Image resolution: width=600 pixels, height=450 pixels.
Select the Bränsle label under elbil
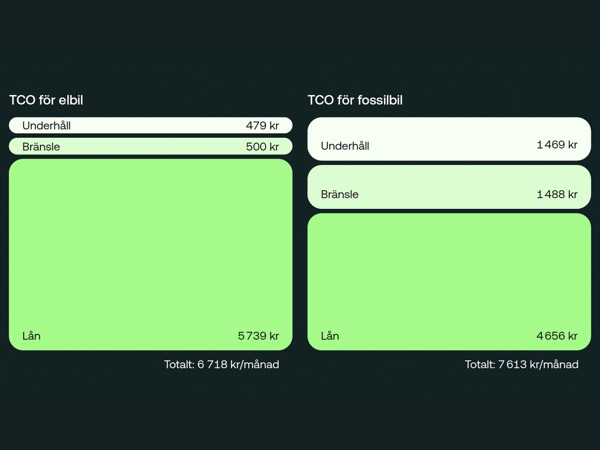click(x=41, y=147)
